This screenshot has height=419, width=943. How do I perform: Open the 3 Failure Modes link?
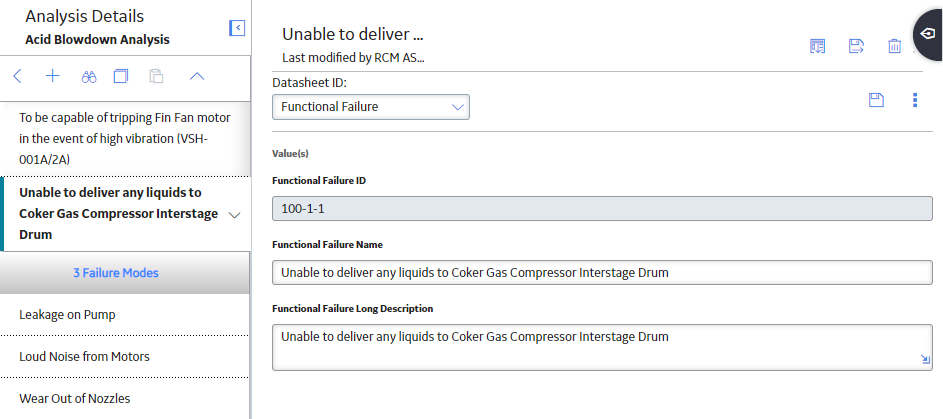pyautogui.click(x=116, y=273)
